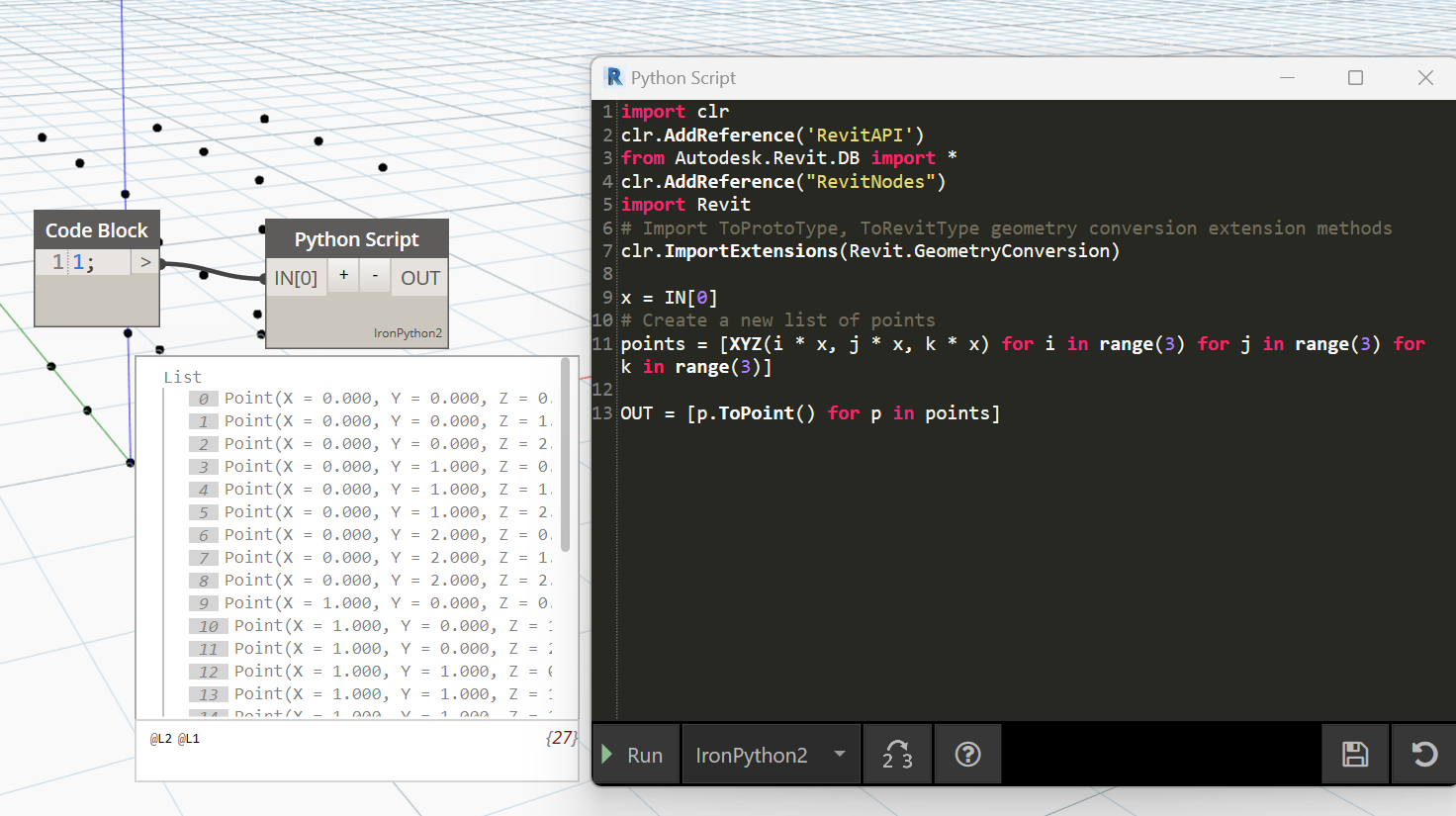Screen dimensions: 1456x816
Task: Click the Python 2 to 3 migration icon
Action: (897, 755)
